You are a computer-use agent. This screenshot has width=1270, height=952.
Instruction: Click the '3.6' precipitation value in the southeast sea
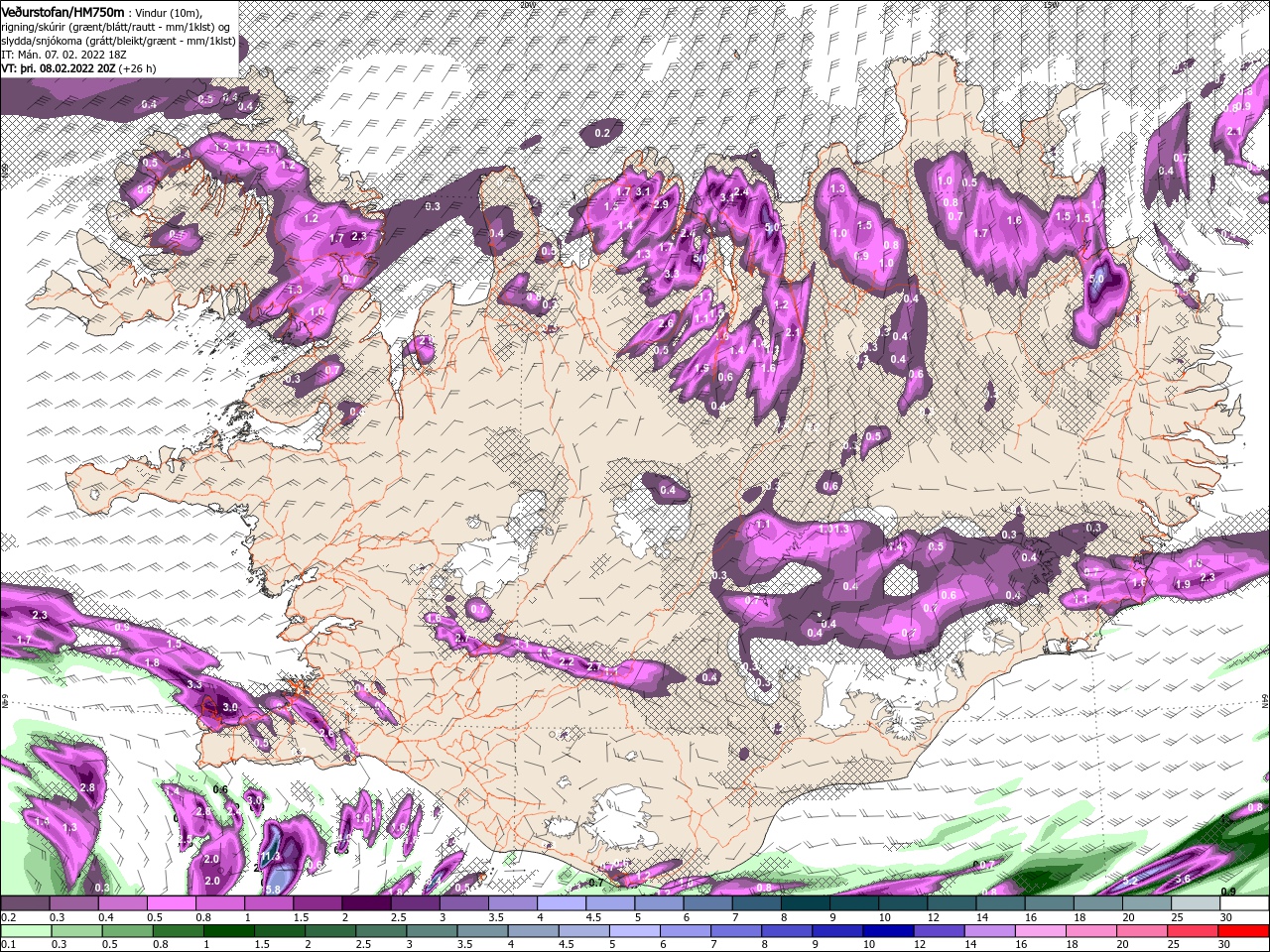(x=1182, y=879)
